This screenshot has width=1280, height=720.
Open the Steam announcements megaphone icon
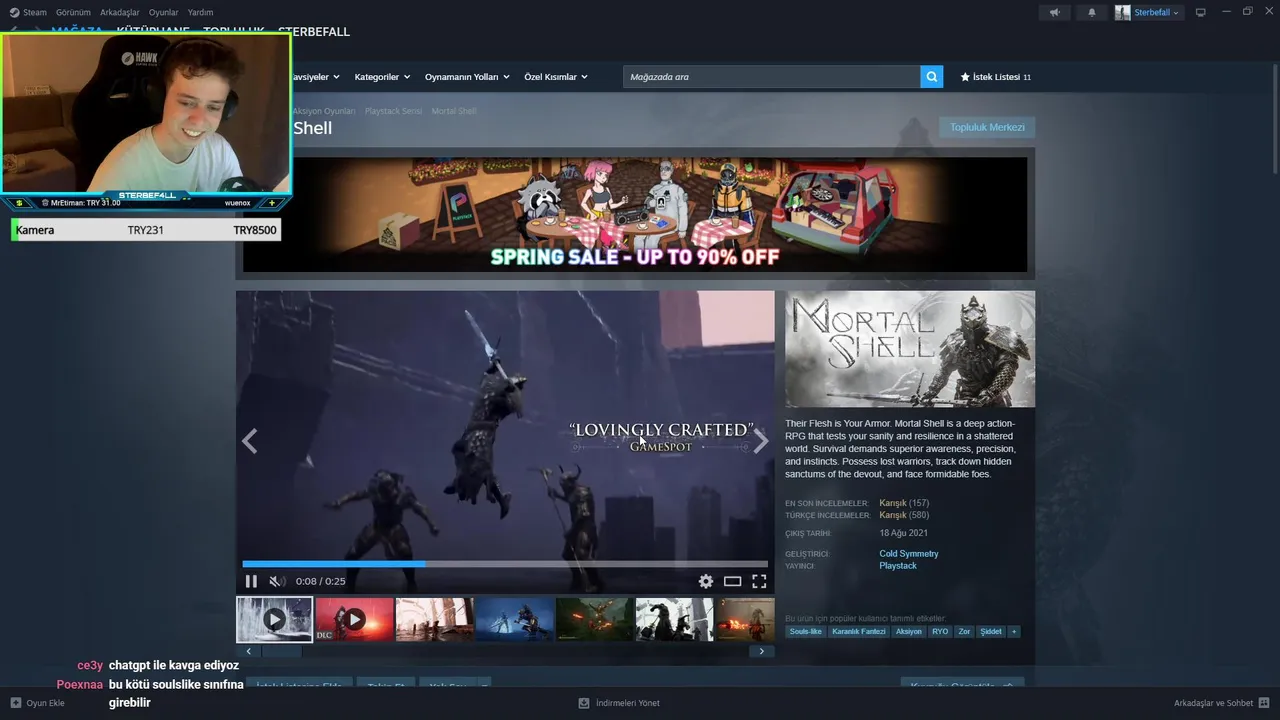tap(1054, 12)
